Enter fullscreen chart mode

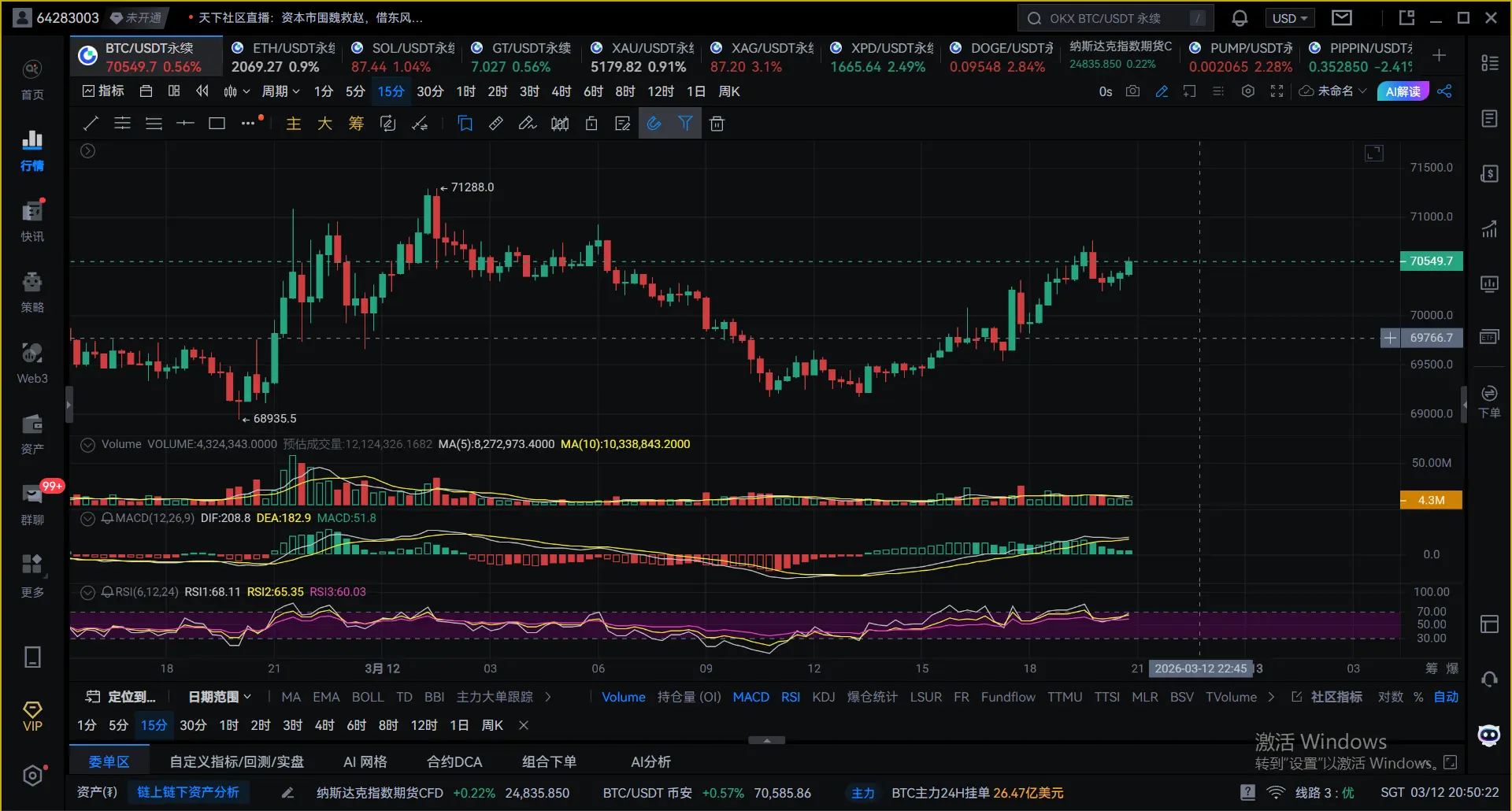[1277, 91]
